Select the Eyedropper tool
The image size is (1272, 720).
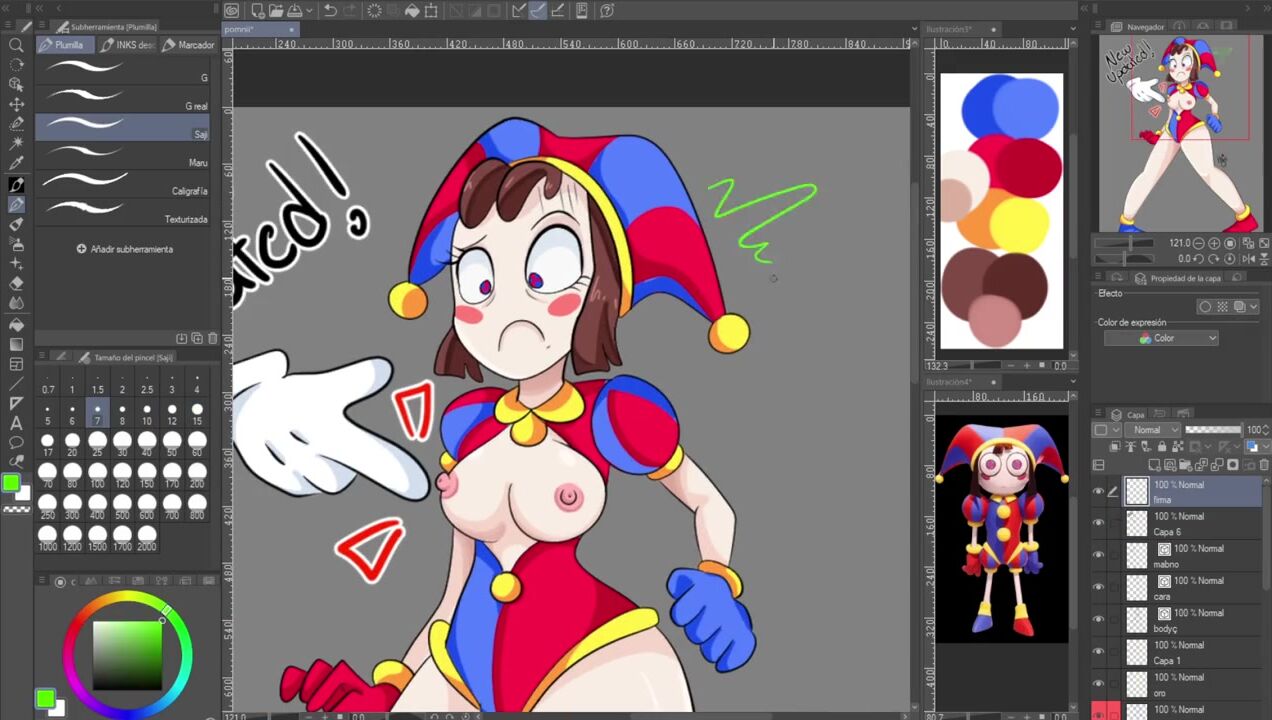16,164
